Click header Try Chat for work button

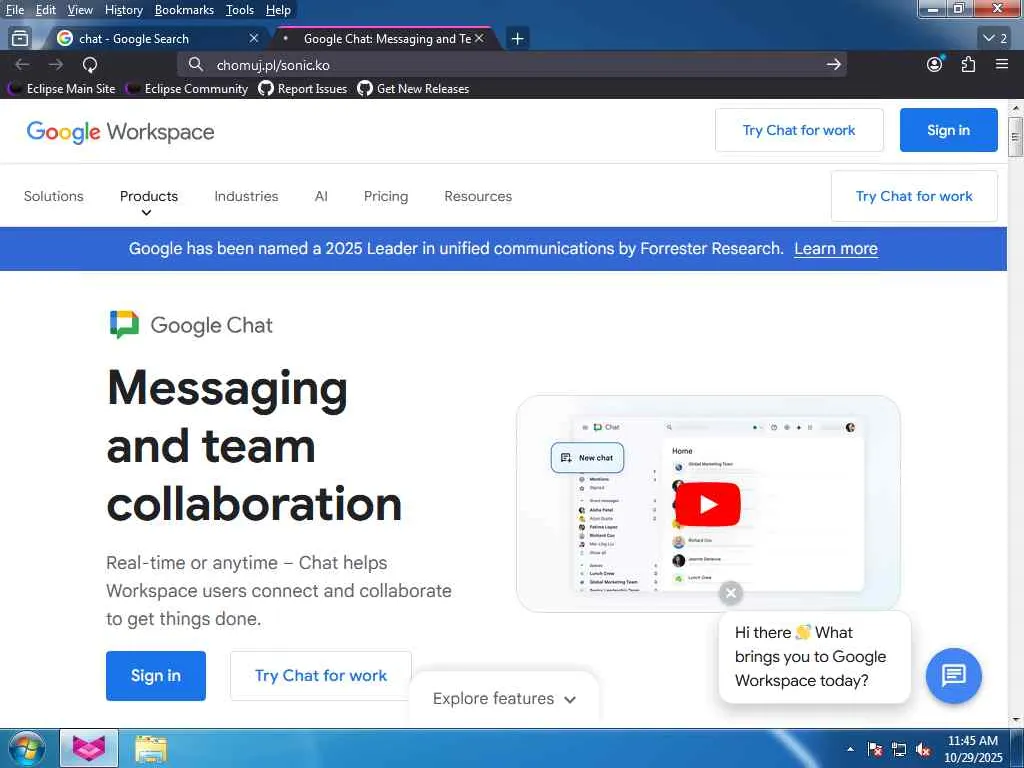coord(799,130)
